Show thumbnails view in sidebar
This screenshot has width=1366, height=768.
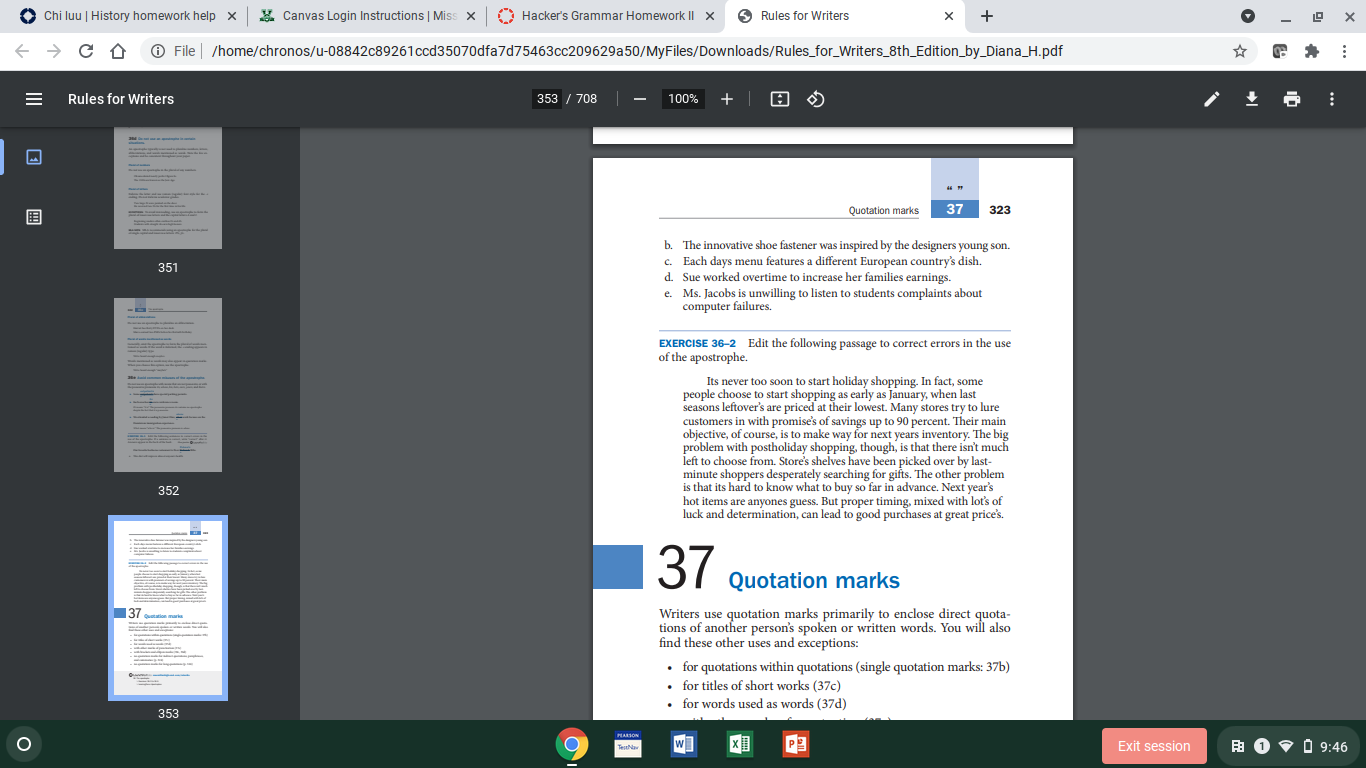point(34,157)
